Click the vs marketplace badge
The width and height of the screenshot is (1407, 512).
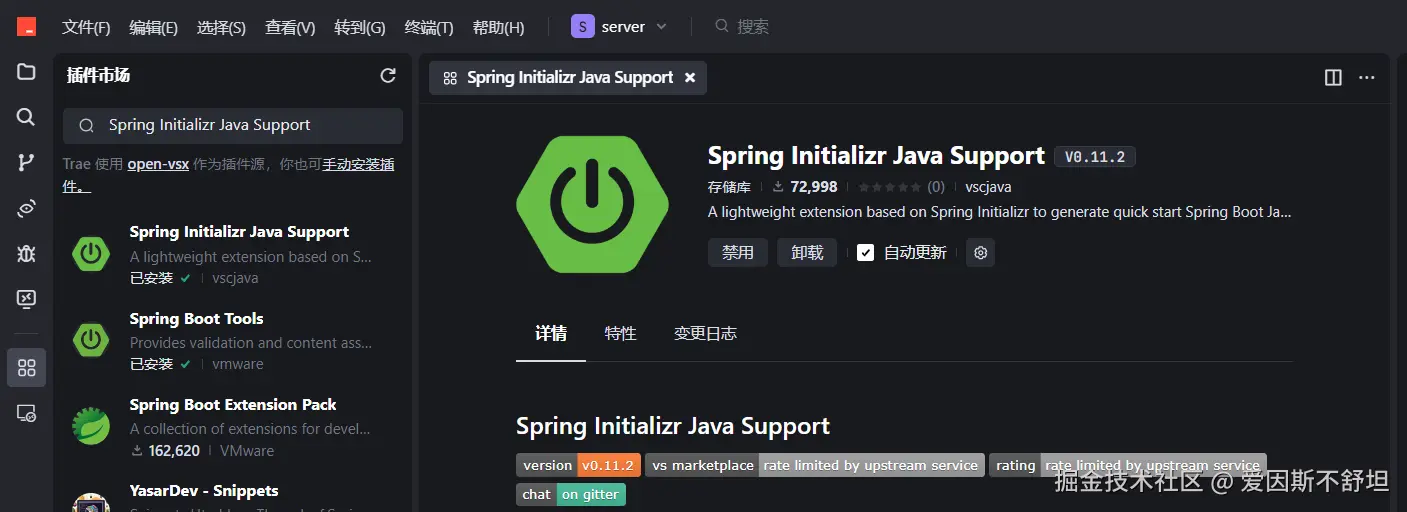tap(815, 465)
